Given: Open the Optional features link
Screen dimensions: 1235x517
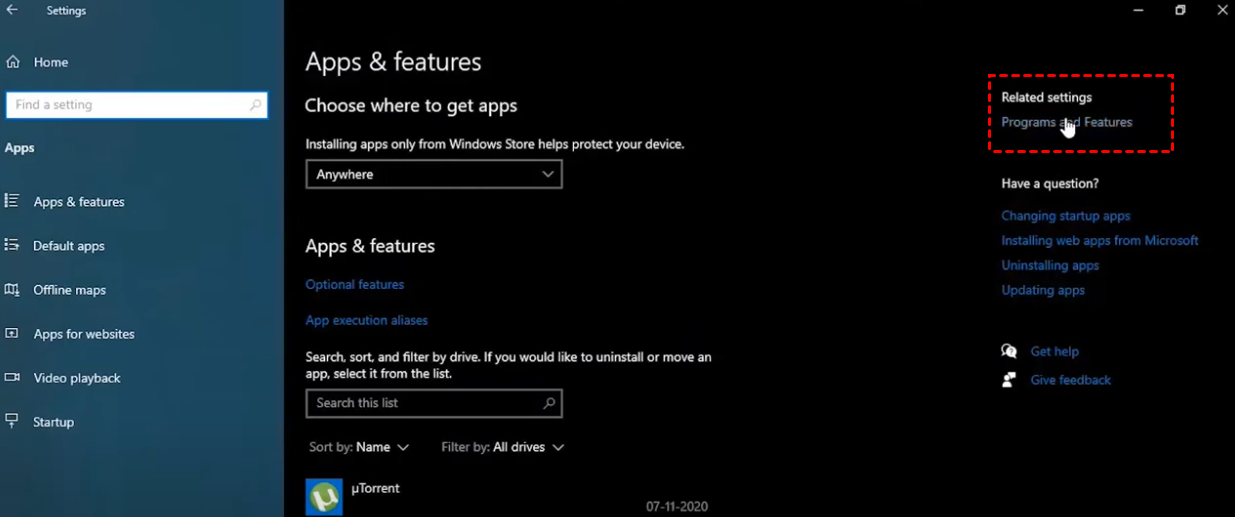Looking at the screenshot, I should point(355,285).
